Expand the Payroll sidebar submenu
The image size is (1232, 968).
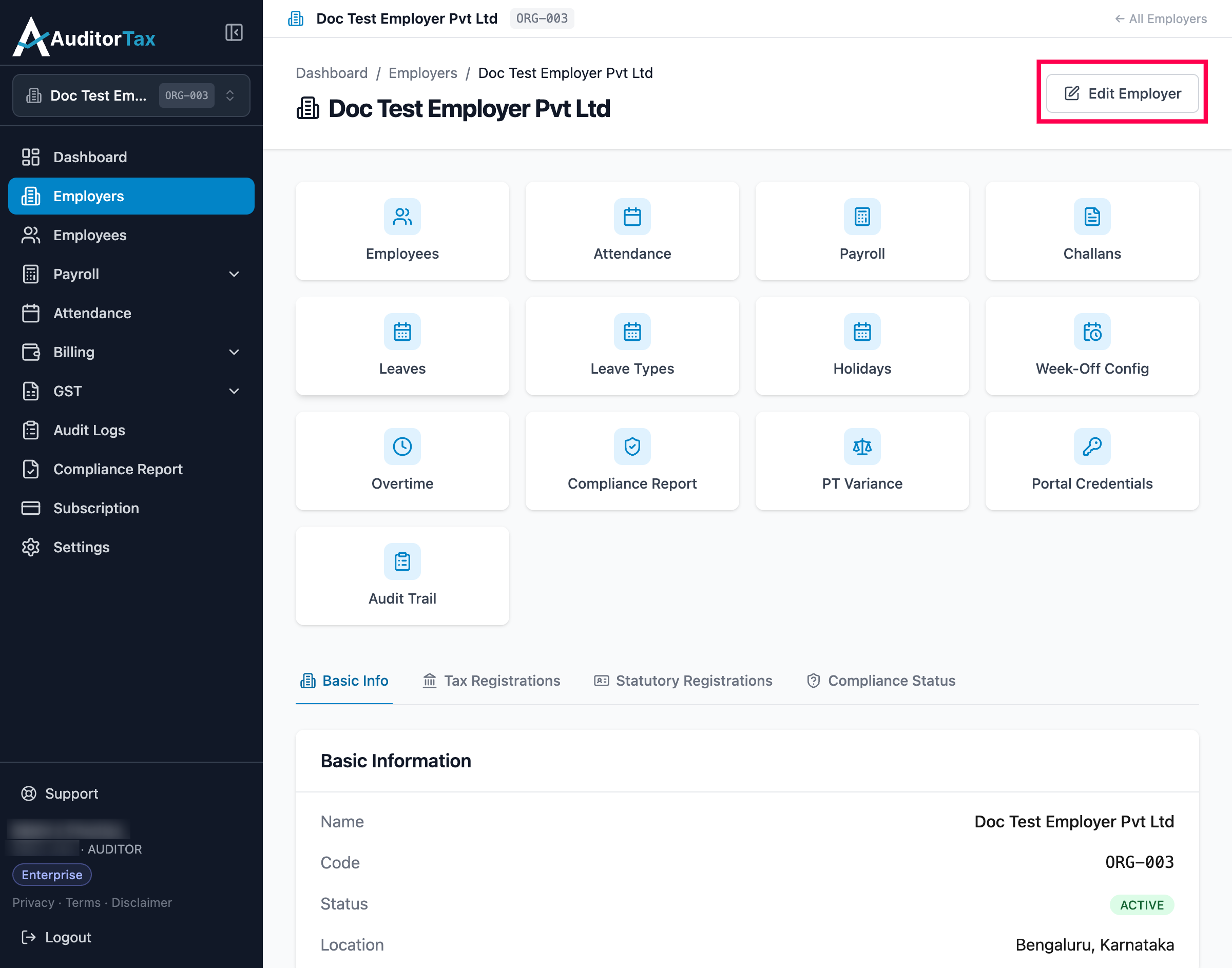[234, 274]
